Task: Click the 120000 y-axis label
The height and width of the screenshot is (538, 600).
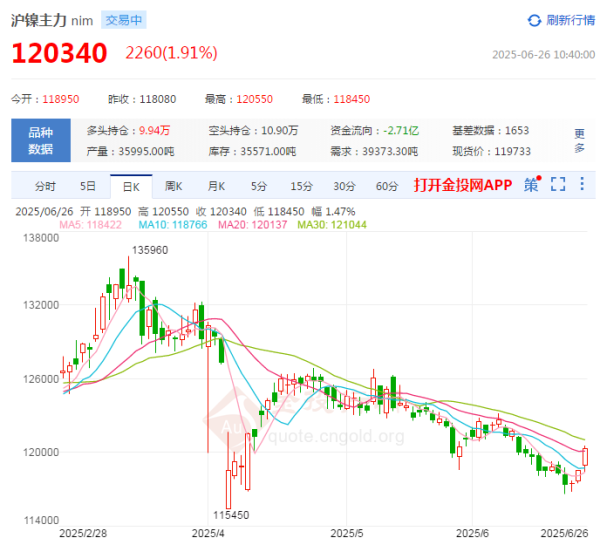Action: coord(41,452)
